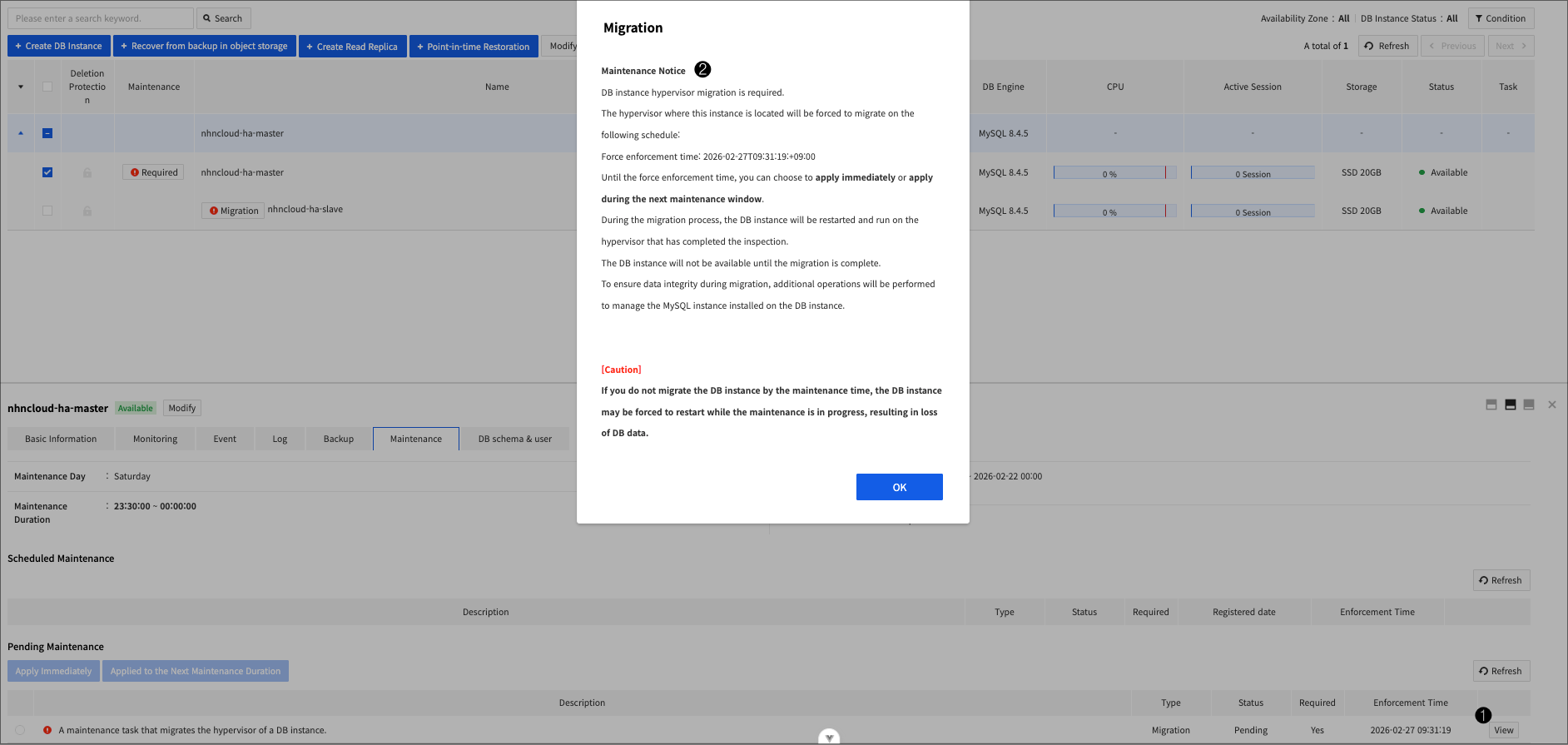The image size is (1568, 745).
Task: Click 'nhncloud-ha-slave' instance name
Action: [x=305, y=209]
